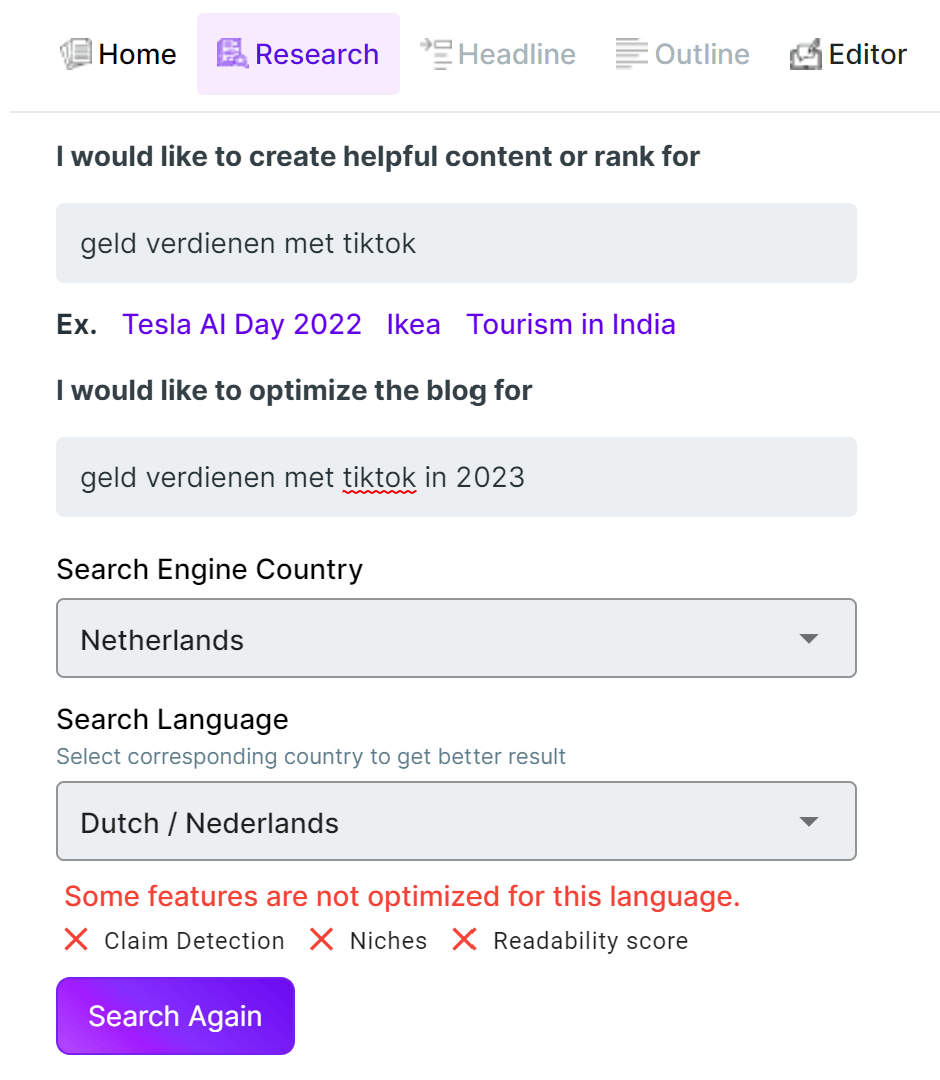
Task: Click the red X beside Claim Detection
Action: [76, 940]
